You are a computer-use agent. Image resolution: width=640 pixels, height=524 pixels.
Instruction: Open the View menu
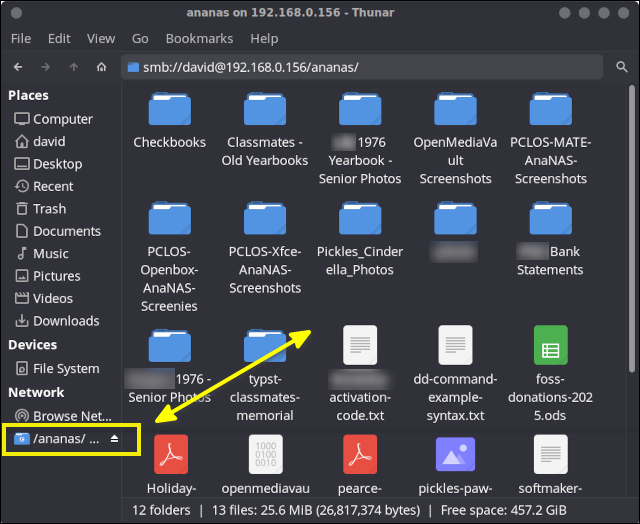tap(101, 38)
